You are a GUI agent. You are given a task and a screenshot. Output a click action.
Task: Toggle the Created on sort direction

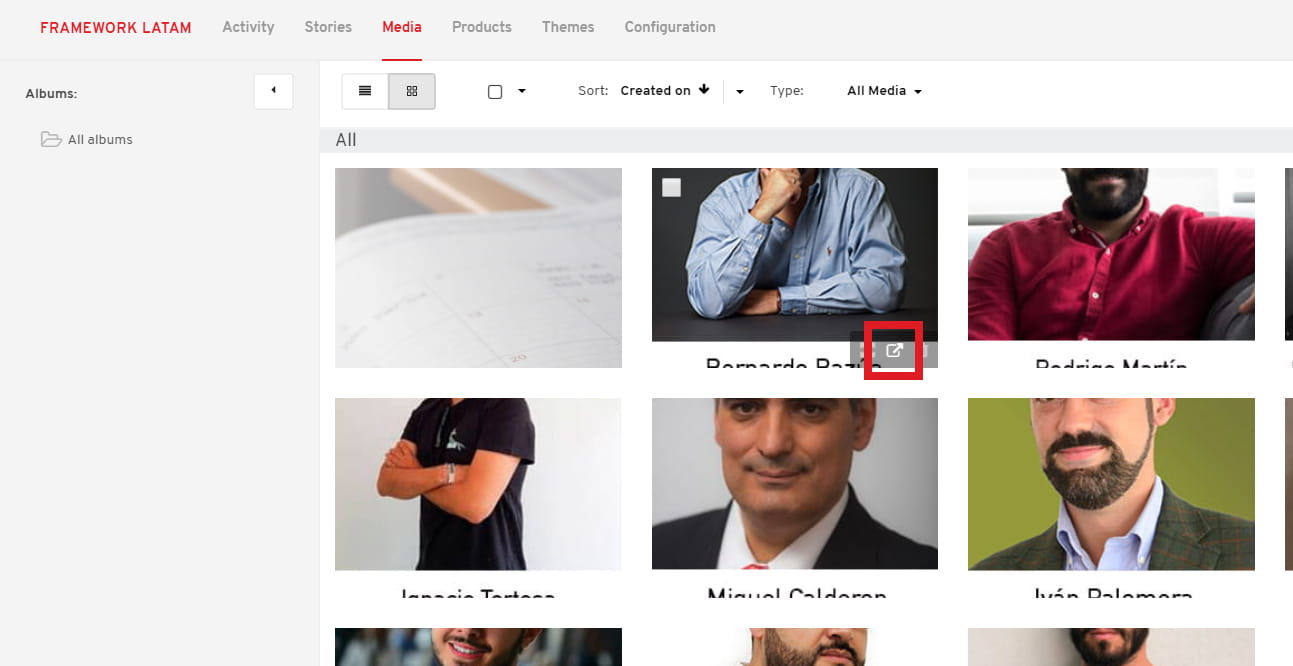point(665,90)
